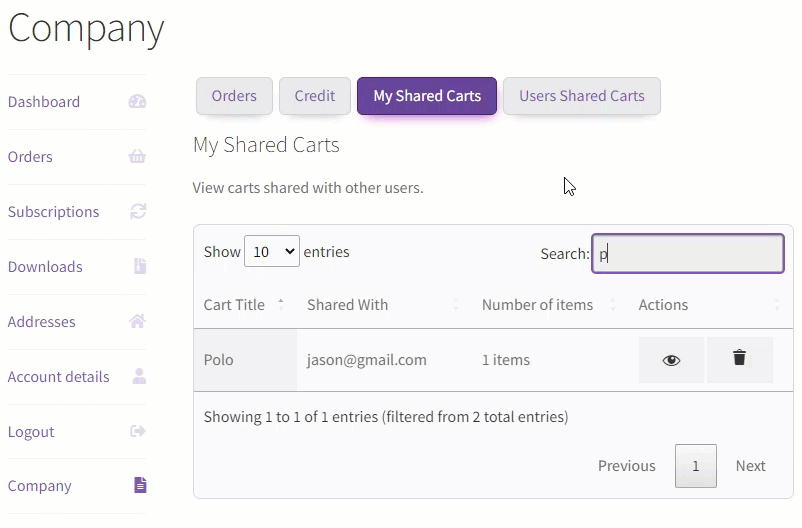802x528 pixels.
Task: Click the Account details user icon
Action: (139, 376)
